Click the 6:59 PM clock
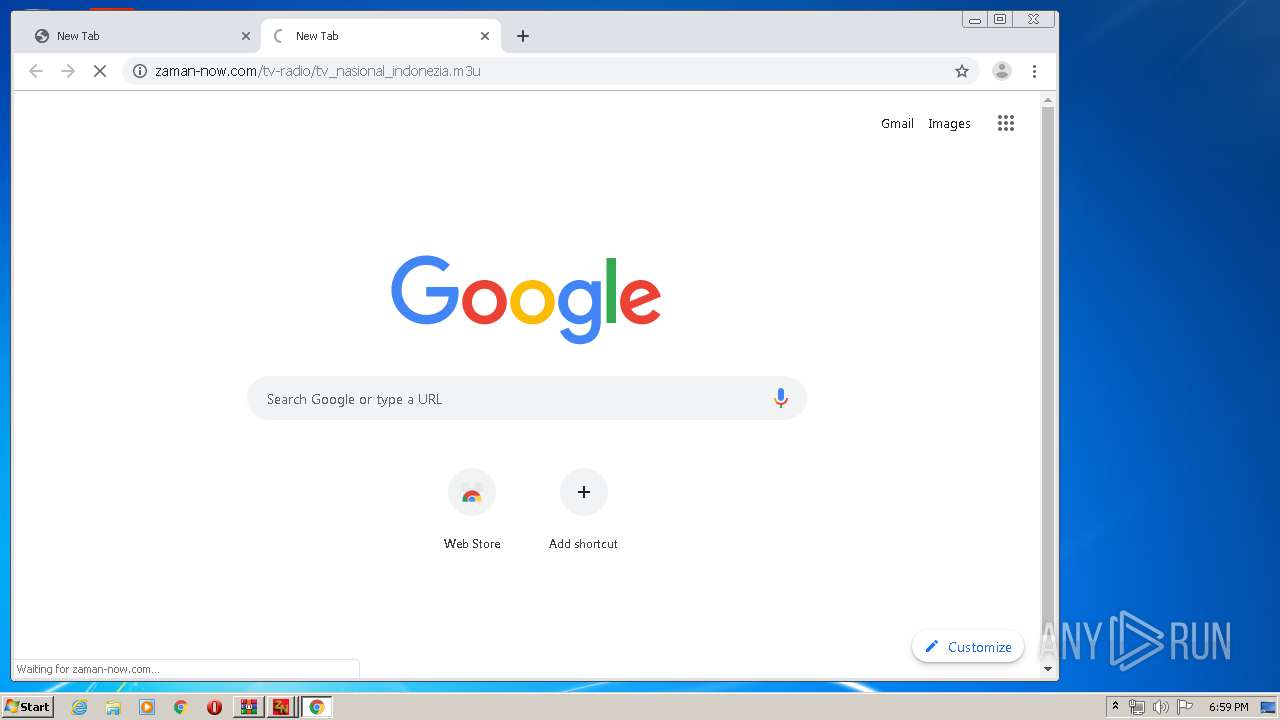 coord(1228,707)
